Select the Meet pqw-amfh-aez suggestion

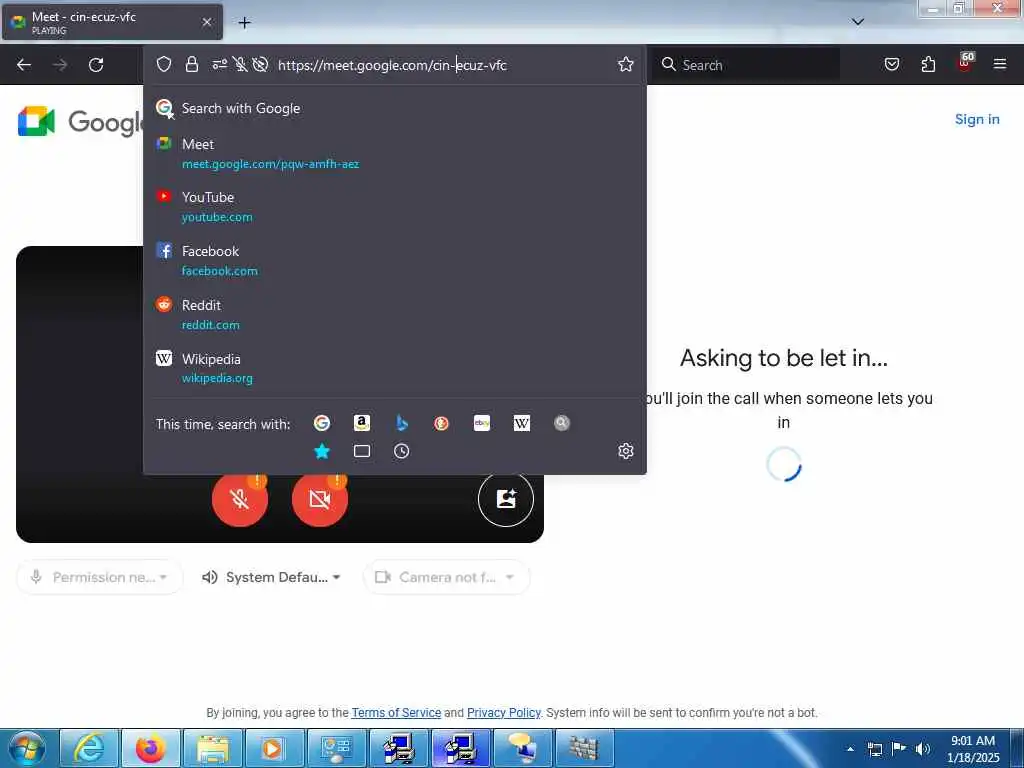click(394, 154)
